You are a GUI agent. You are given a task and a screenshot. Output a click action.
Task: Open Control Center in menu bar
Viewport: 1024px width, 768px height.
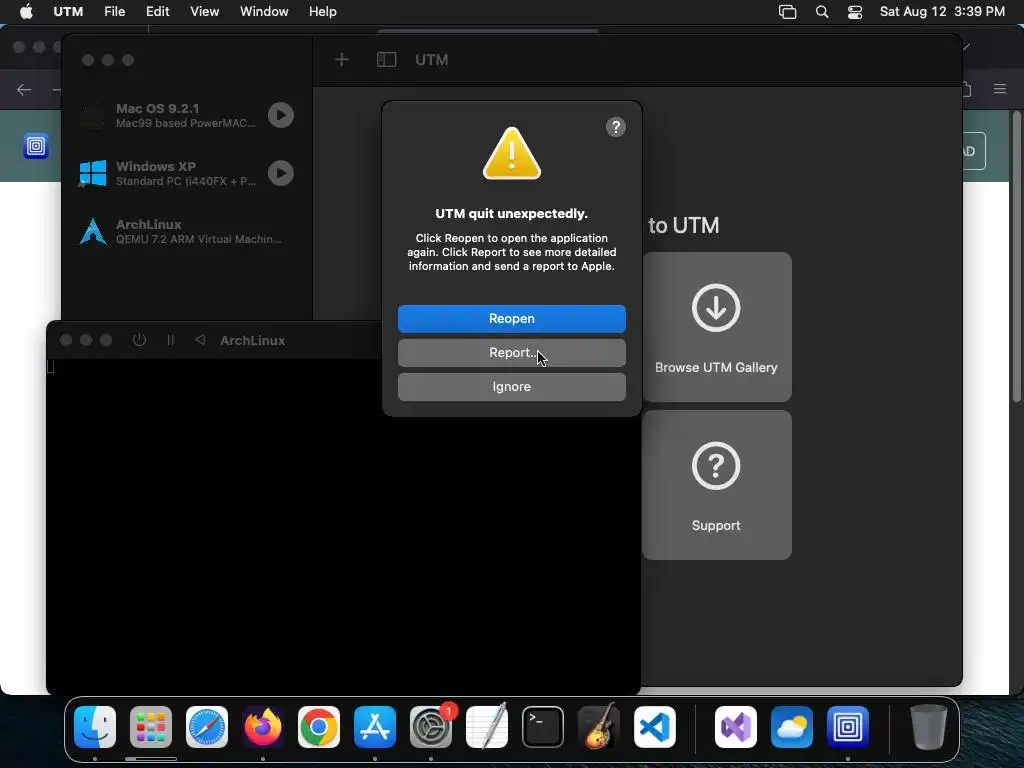(855, 12)
